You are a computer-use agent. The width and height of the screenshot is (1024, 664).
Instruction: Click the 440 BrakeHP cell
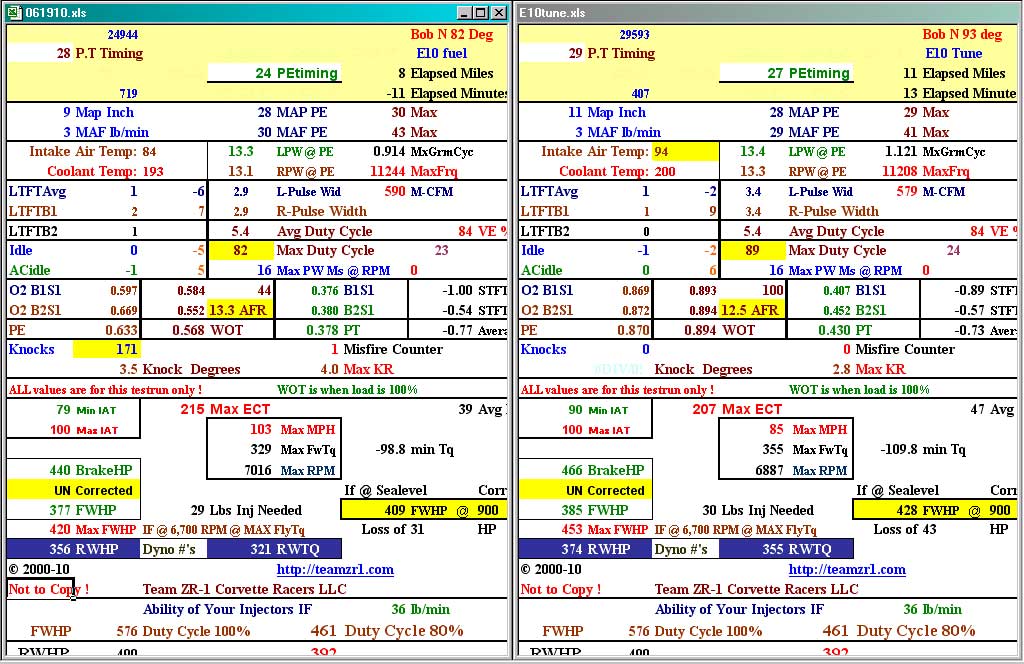pos(74,470)
